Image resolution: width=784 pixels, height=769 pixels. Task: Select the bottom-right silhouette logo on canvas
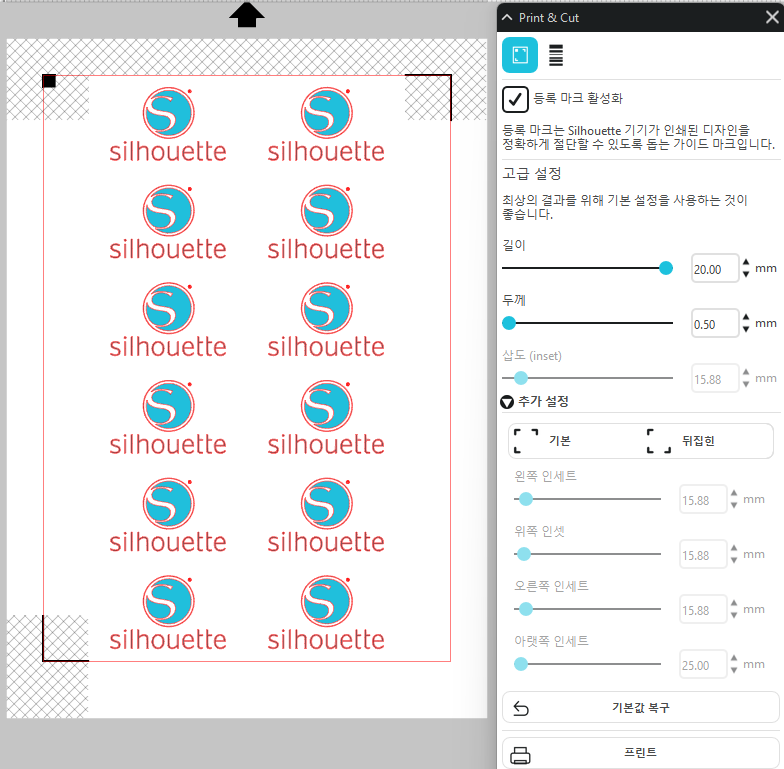coord(326,614)
